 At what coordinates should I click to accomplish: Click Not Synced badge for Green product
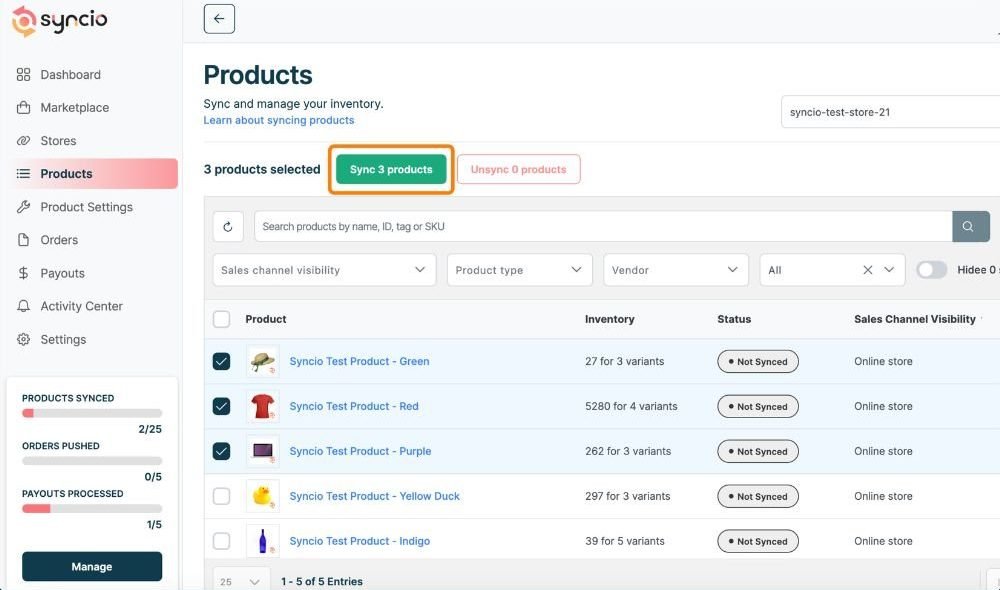(x=758, y=362)
